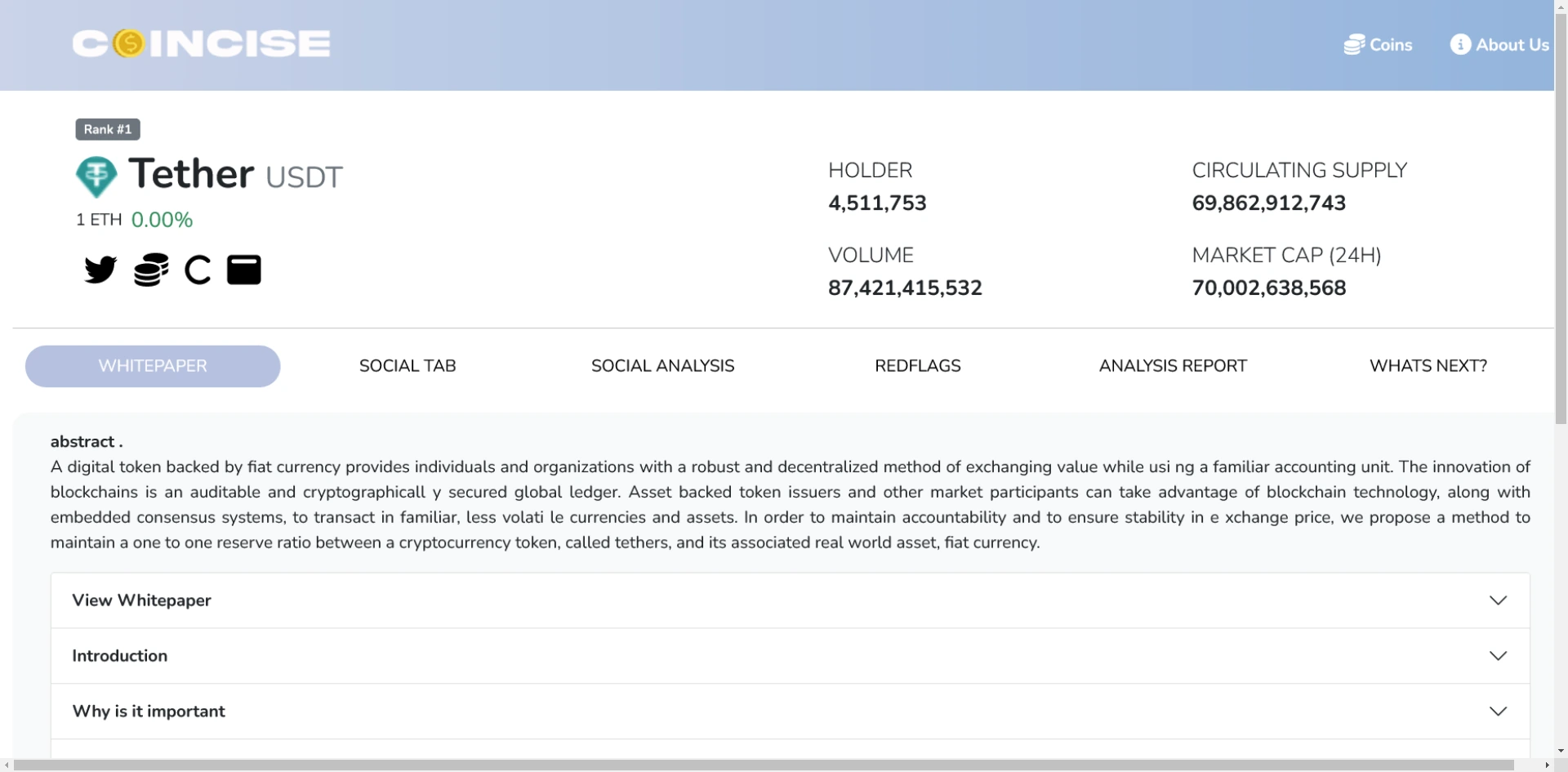Screen dimensions: 1568x772
Task: Open the Analysis Report tab
Action: [1173, 366]
